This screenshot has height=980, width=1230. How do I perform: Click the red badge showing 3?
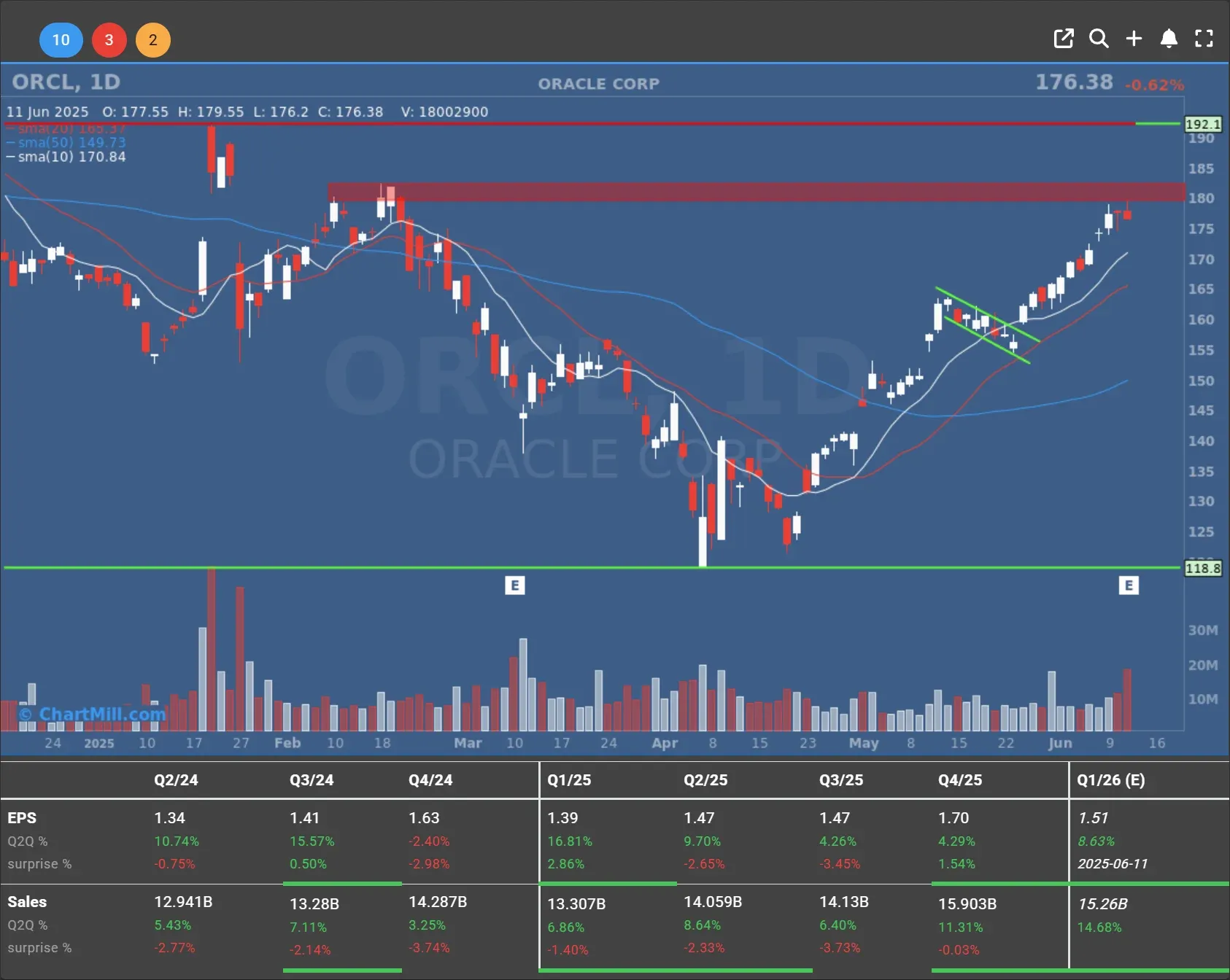point(109,39)
